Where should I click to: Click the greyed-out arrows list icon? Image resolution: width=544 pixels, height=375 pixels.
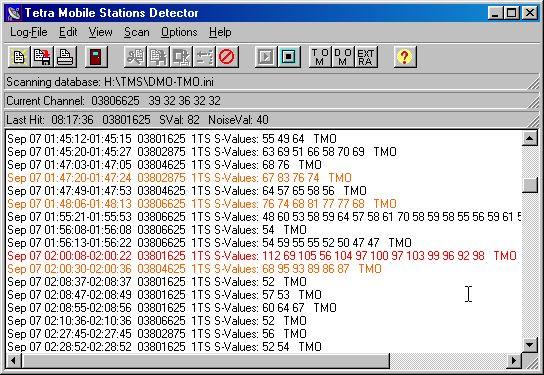click(x=204, y=57)
